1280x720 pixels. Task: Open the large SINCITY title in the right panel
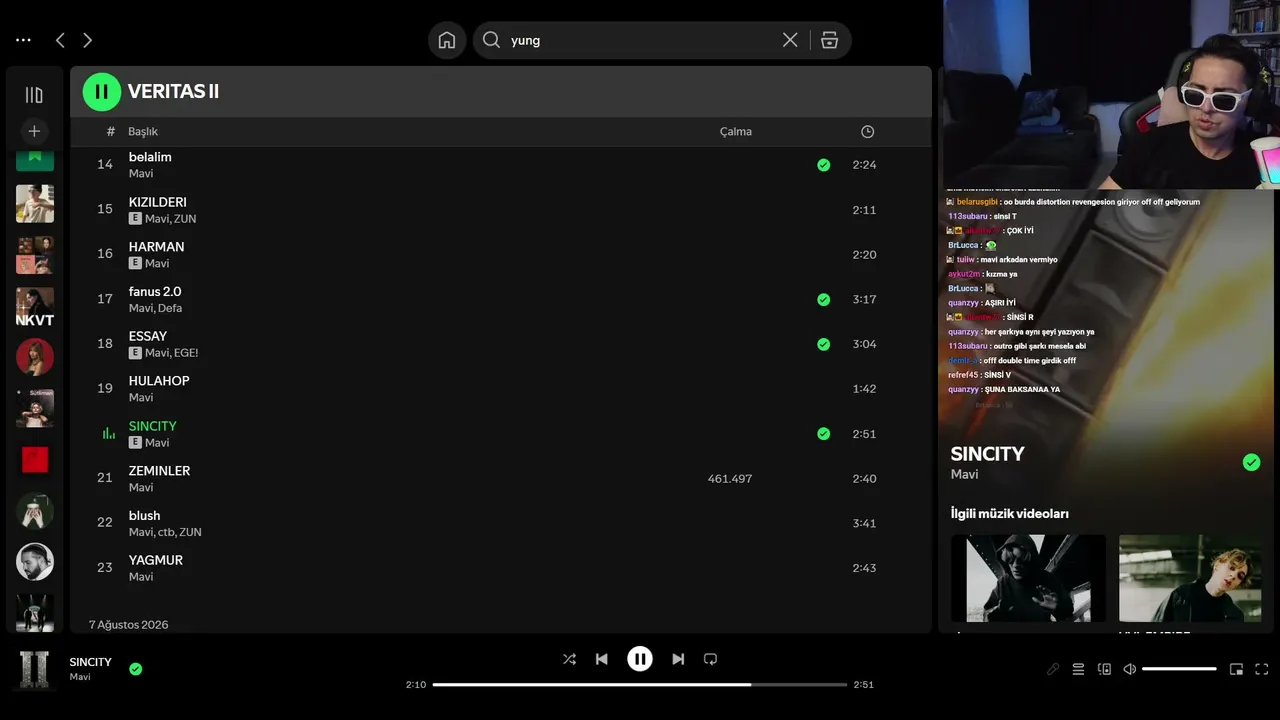tap(988, 454)
